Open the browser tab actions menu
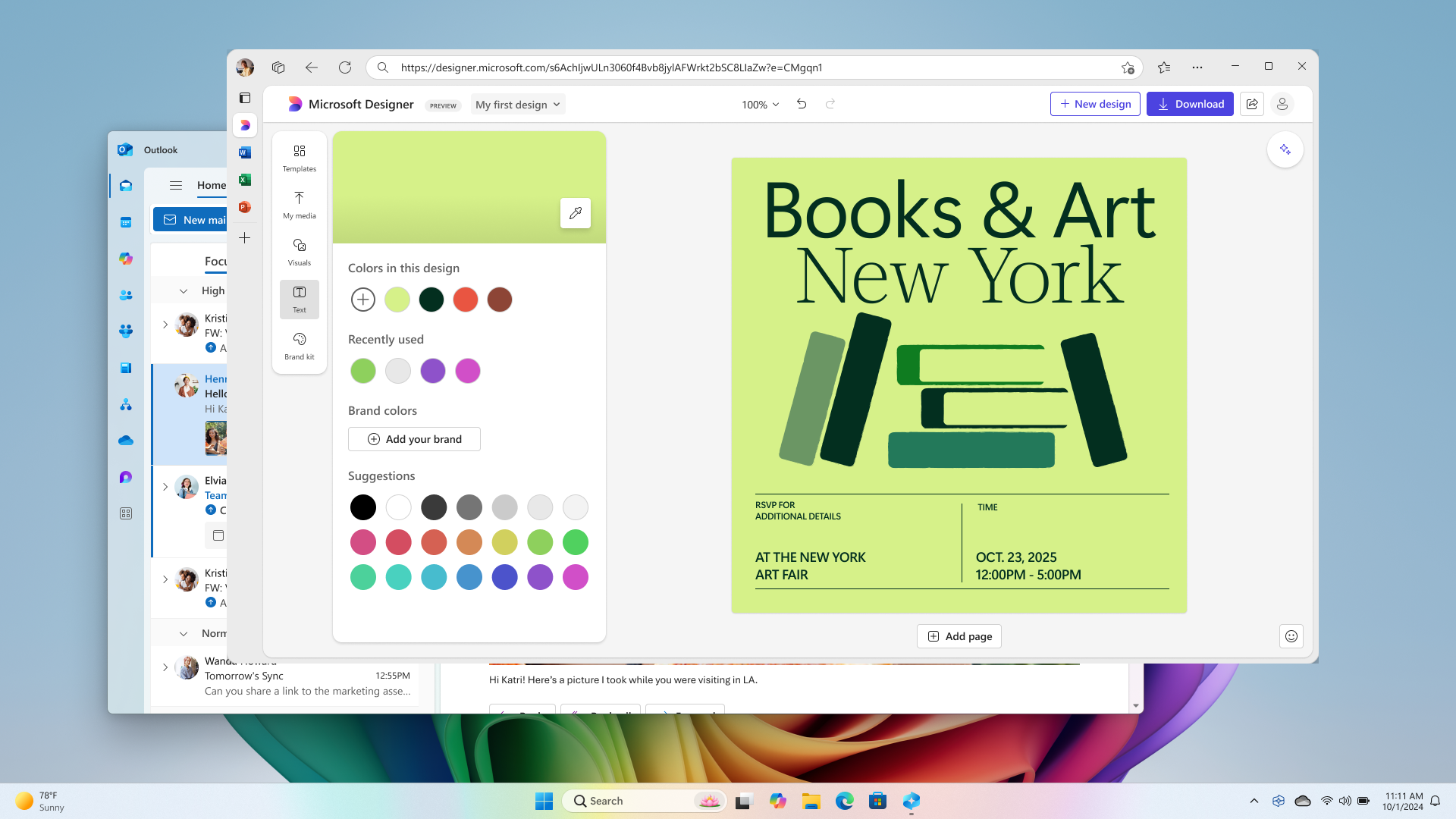Image resolution: width=1456 pixels, height=819 pixels. coord(278,67)
